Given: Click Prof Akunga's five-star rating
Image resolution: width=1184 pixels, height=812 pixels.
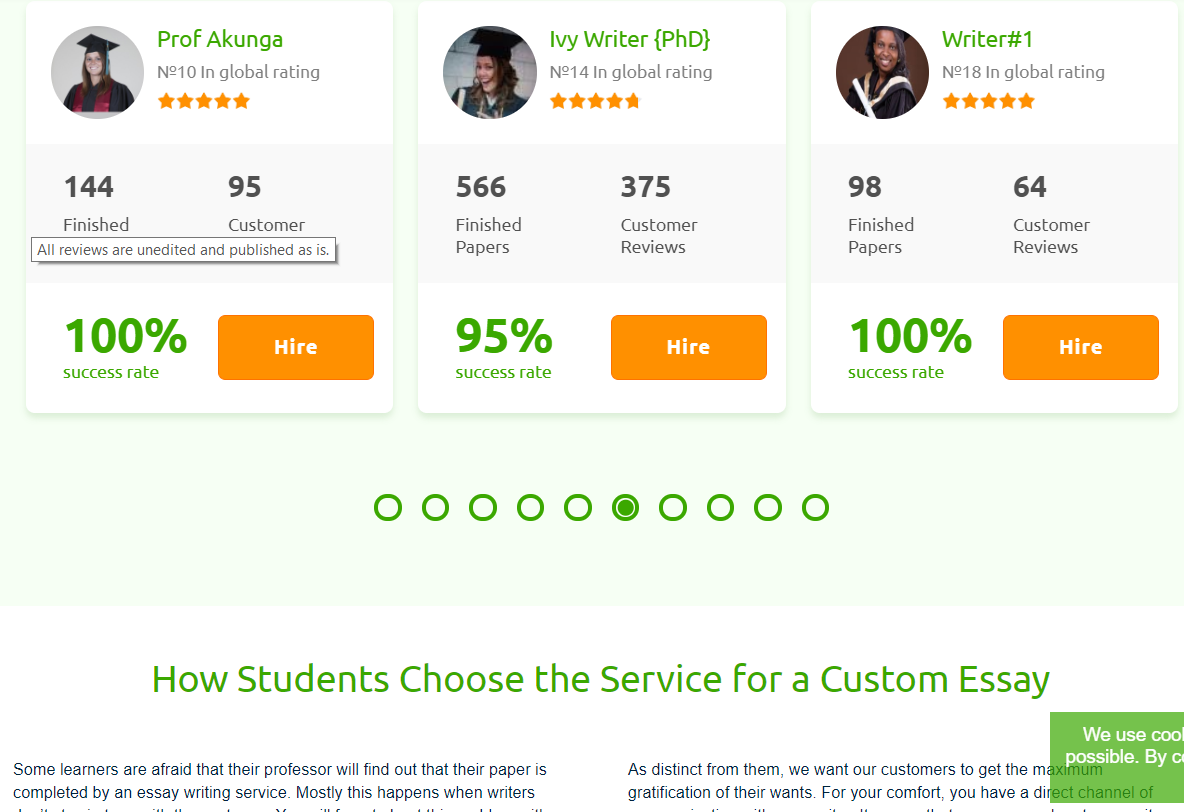Looking at the screenshot, I should point(204,101).
